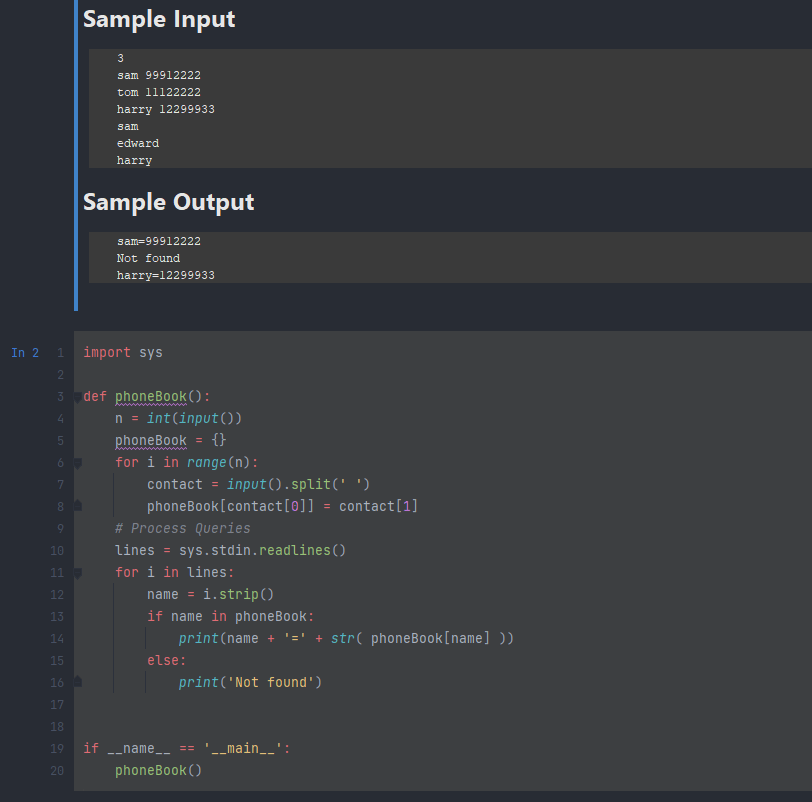Click line number 20 in the gutter
Screen dimensions: 812x802
57,771
